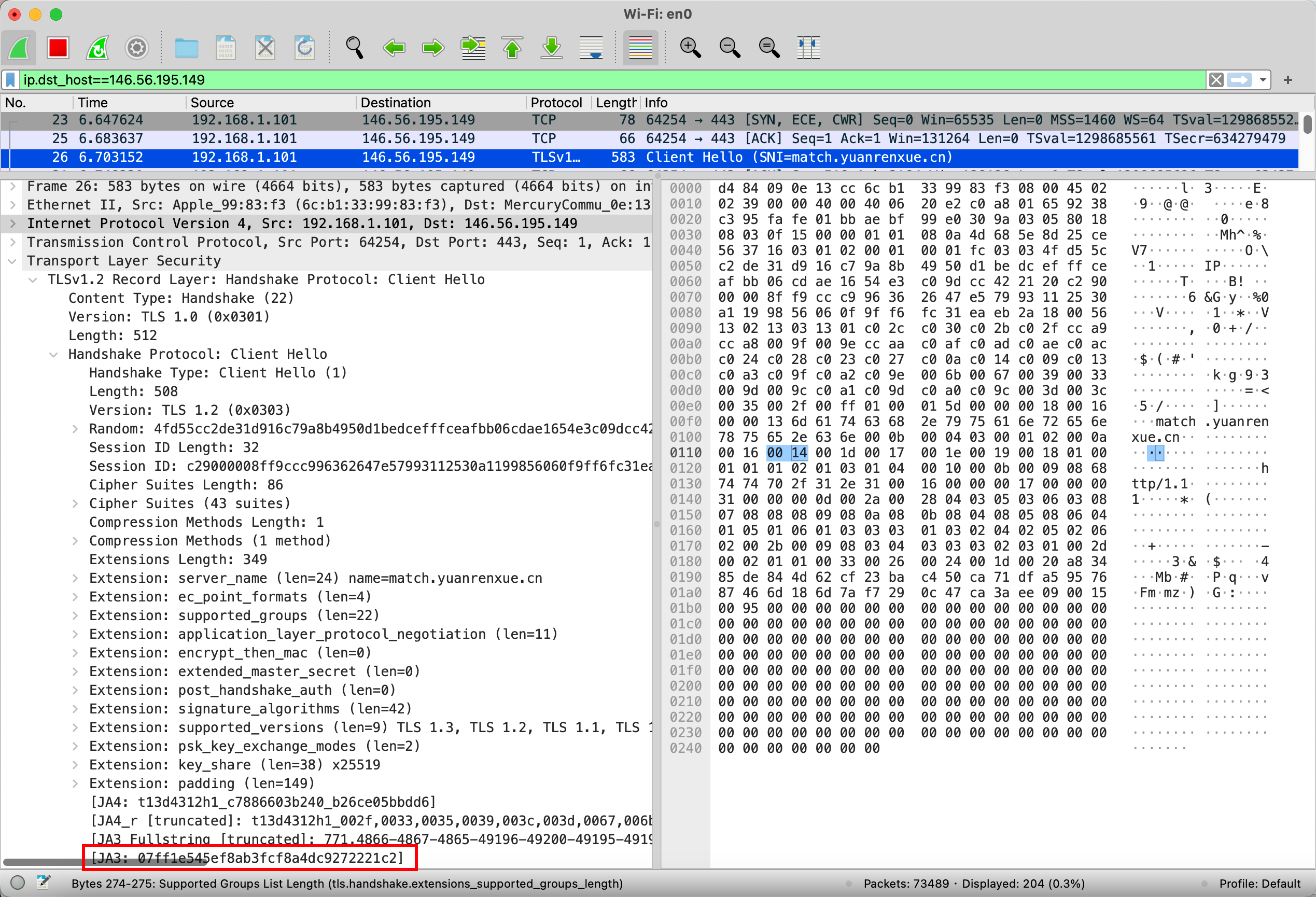Image resolution: width=1316 pixels, height=897 pixels.
Task: Go to the first packet arrow icon
Action: [512, 48]
